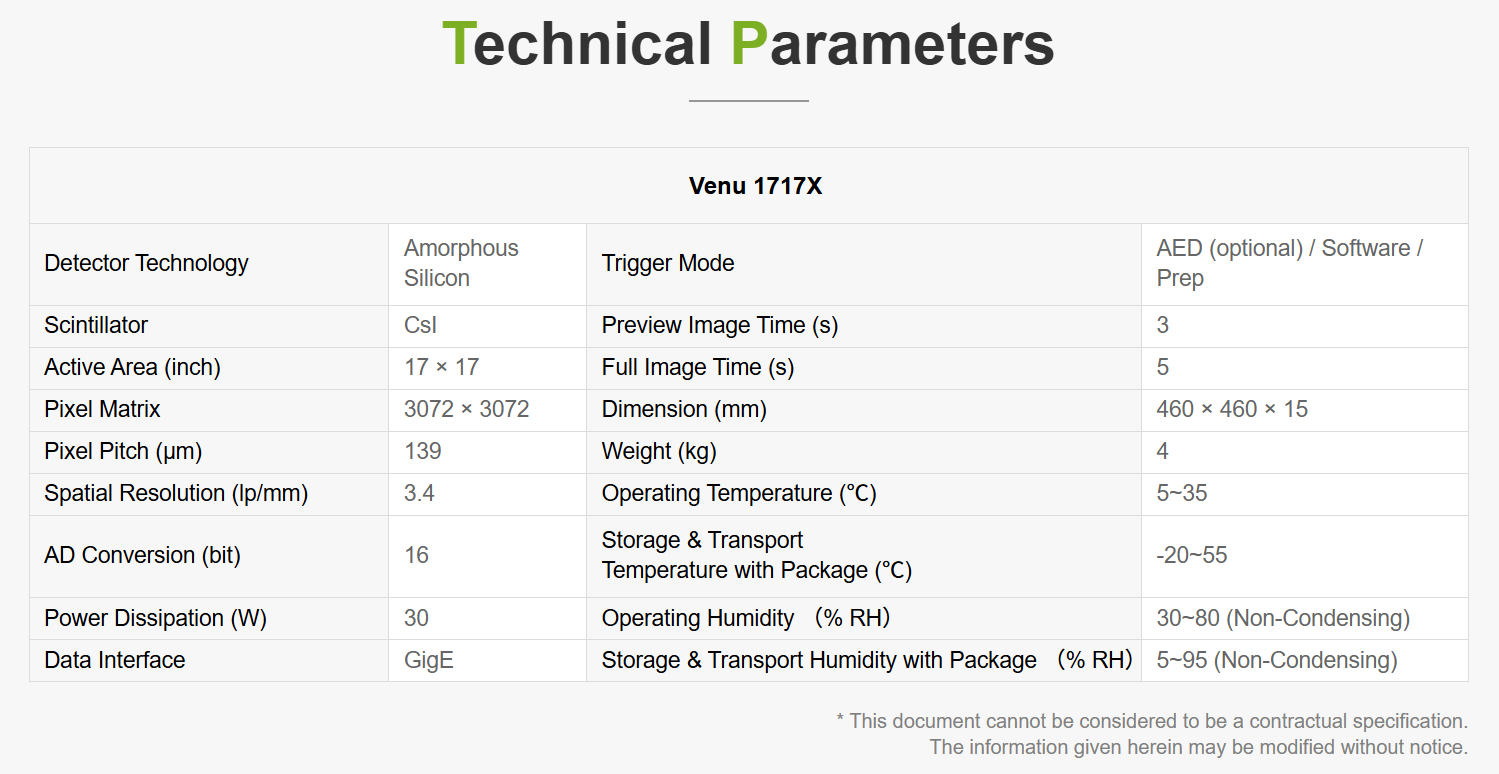This screenshot has width=1499, height=774.
Task: Click the GigE data interface value
Action: pyautogui.click(x=429, y=660)
